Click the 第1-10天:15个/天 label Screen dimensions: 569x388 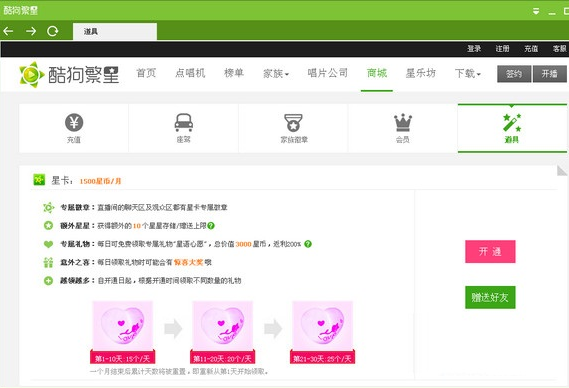pyautogui.click(x=123, y=359)
